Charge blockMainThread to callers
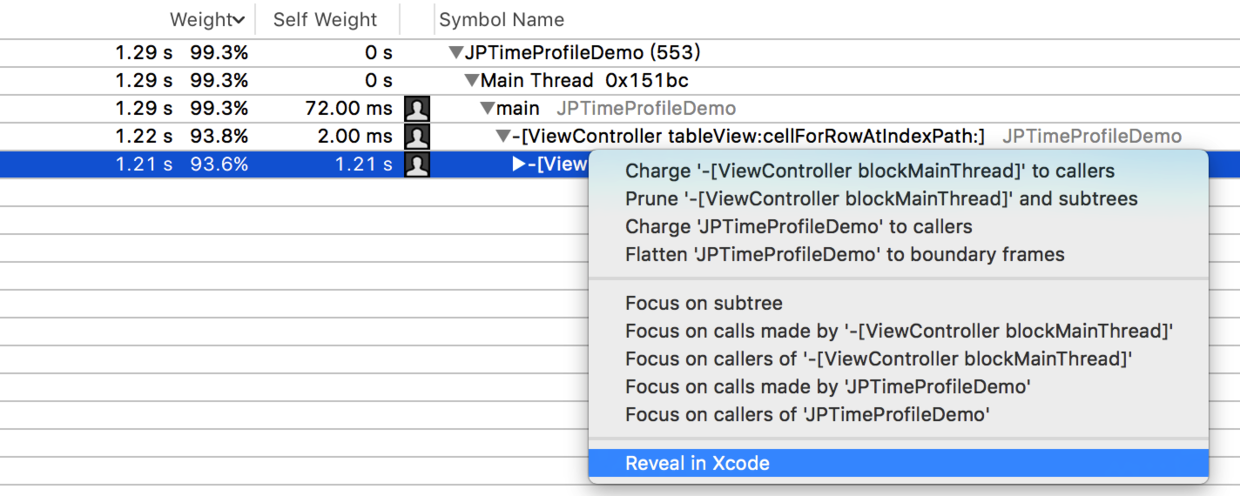This screenshot has width=1240, height=496. pos(869,171)
